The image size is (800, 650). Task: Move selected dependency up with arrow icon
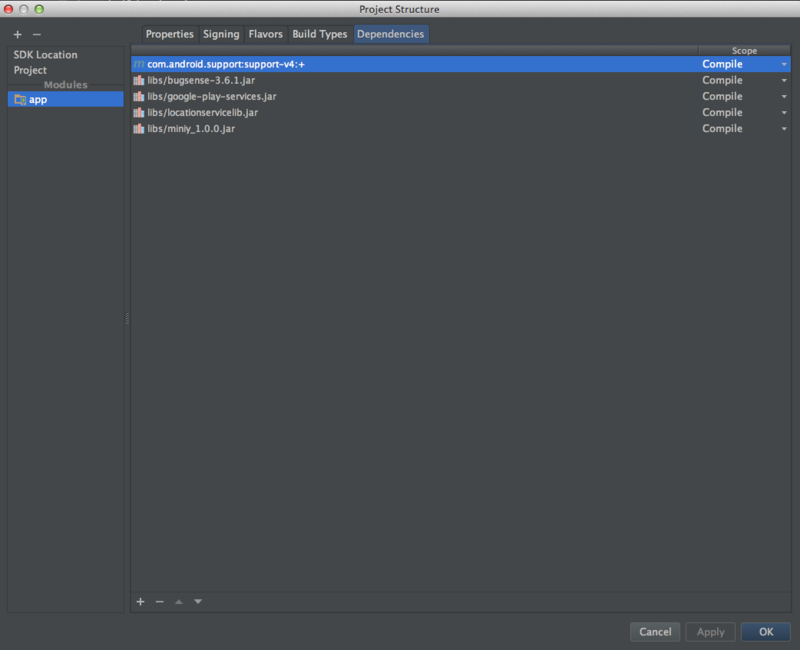pyautogui.click(x=178, y=601)
